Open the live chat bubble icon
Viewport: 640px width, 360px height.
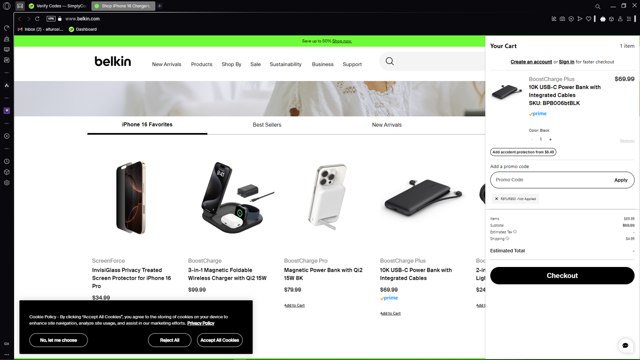[625, 345]
